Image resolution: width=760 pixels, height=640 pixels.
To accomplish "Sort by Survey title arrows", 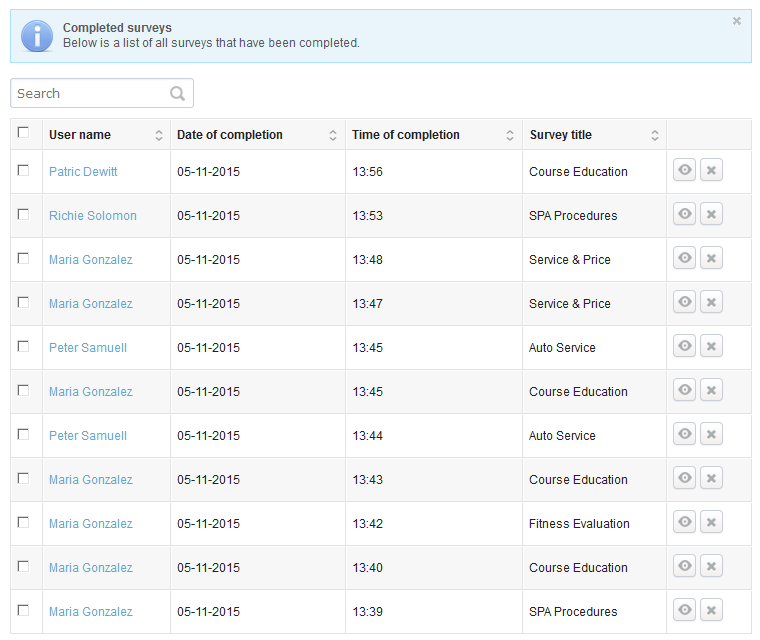I will point(654,135).
